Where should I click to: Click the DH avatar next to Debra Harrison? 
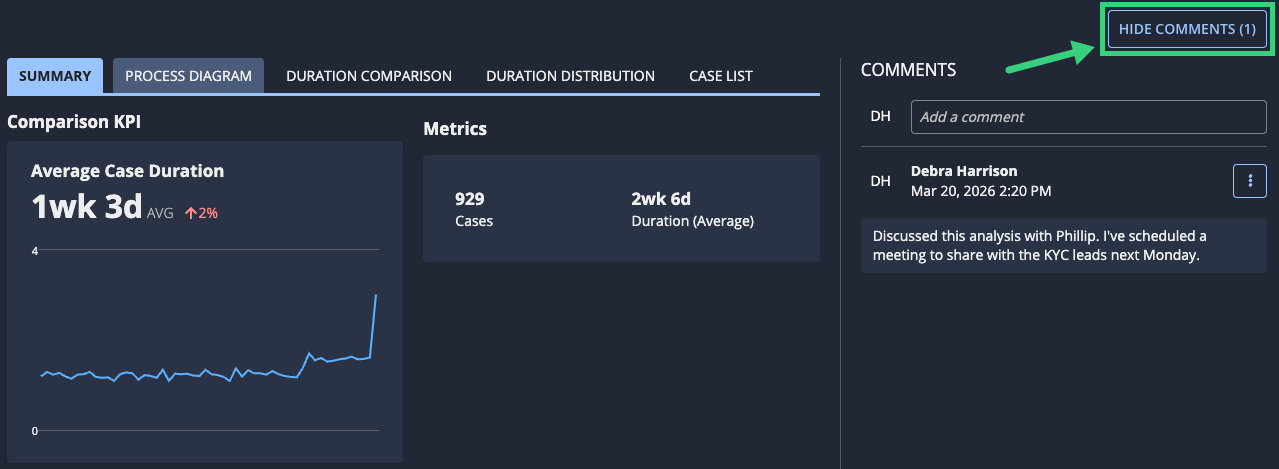coord(880,181)
